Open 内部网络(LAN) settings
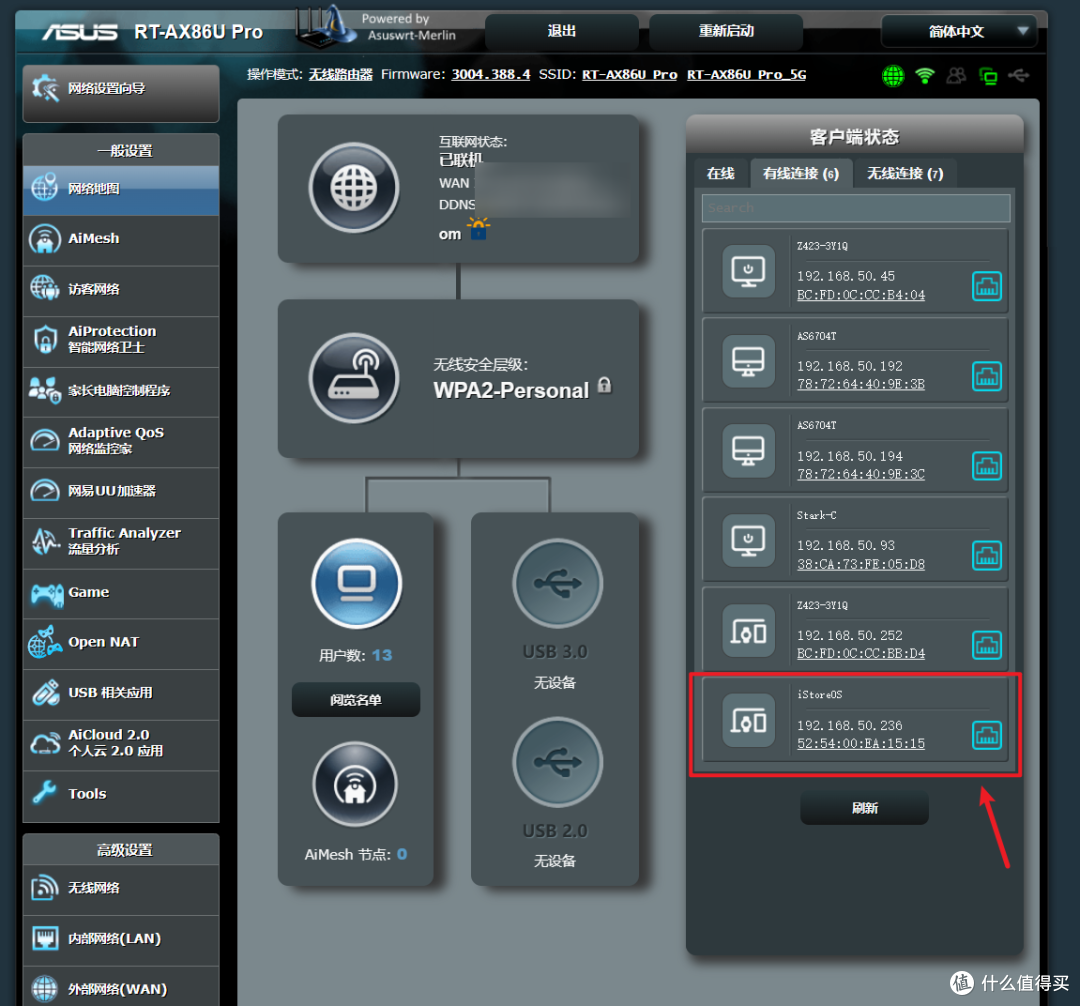The height and width of the screenshot is (1006, 1080). 121,939
